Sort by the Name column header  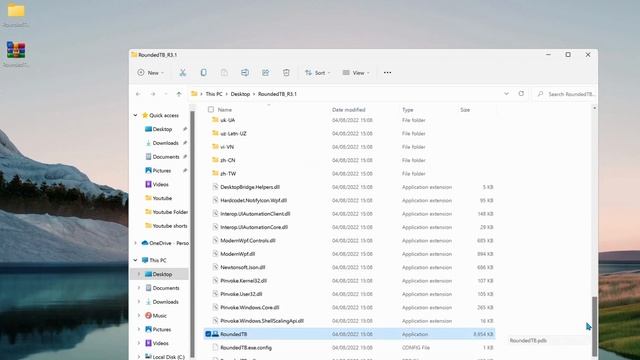[x=224, y=110]
